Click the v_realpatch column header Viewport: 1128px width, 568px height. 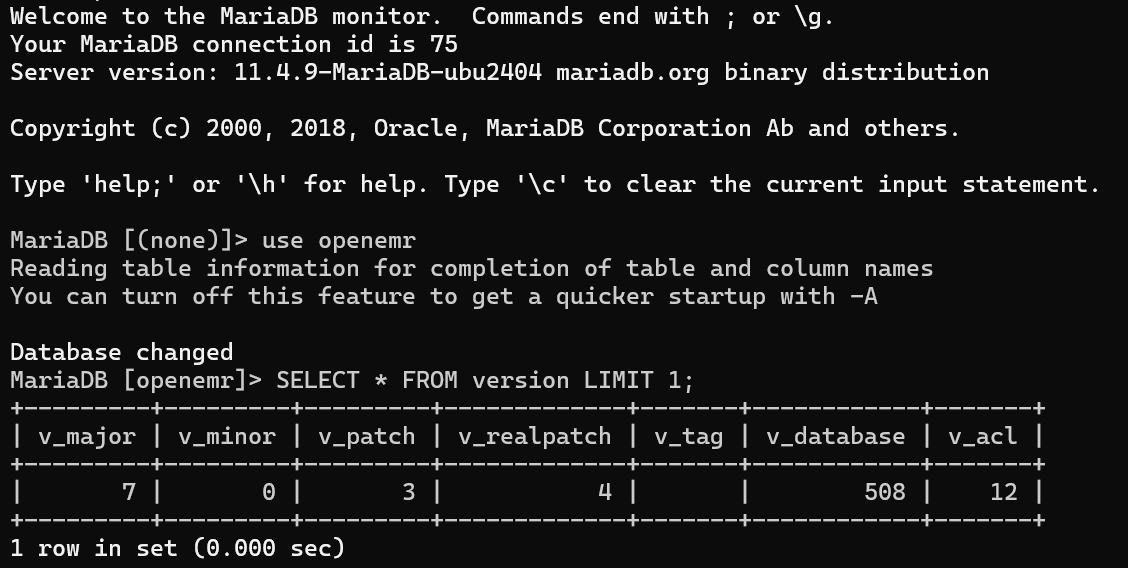[535, 436]
